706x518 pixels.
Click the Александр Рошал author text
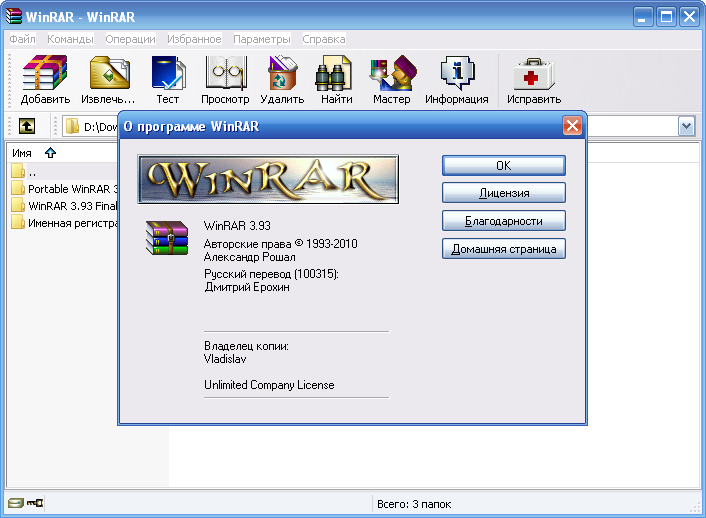pos(249,257)
